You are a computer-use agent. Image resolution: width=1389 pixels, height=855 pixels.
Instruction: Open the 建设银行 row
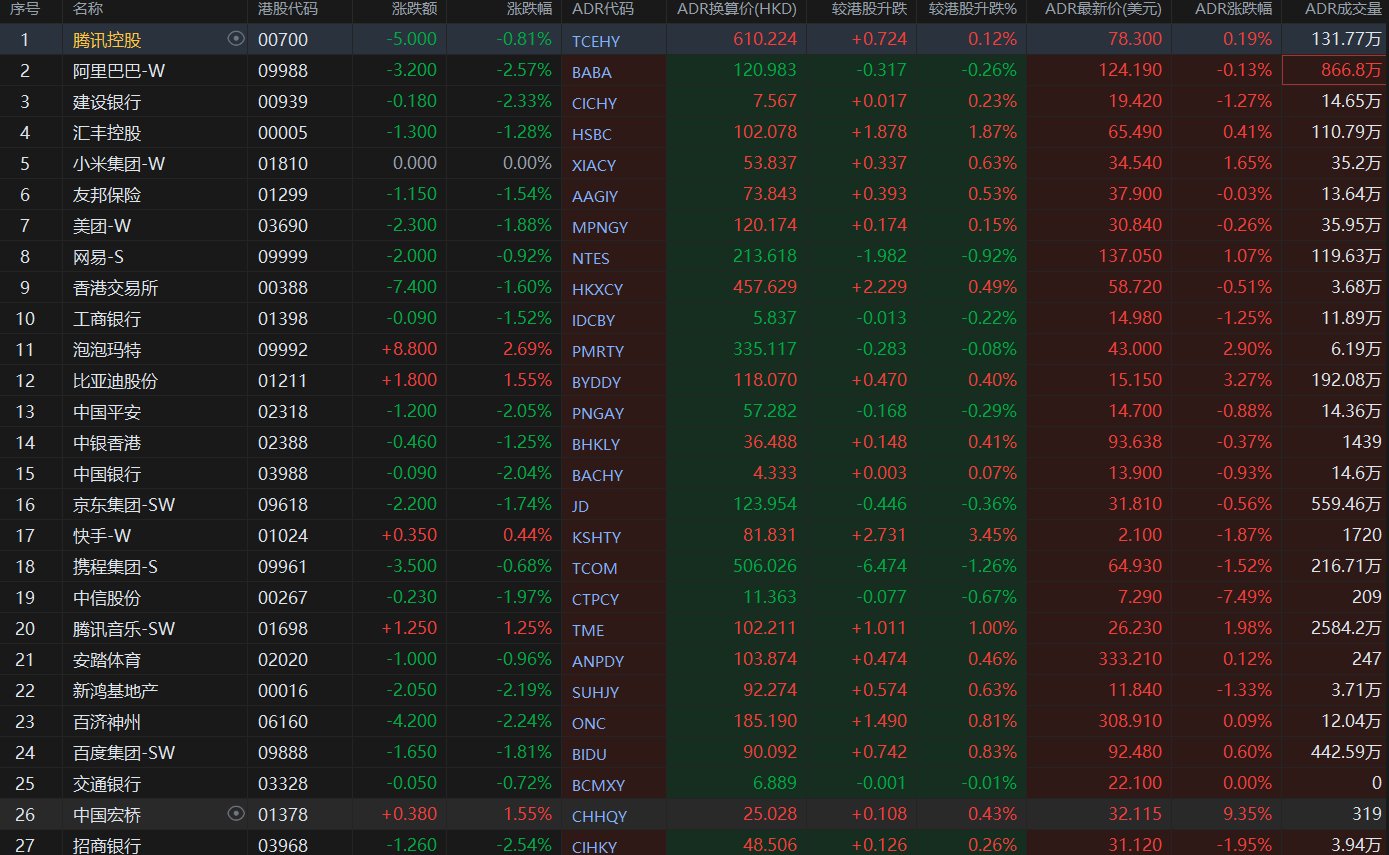click(694, 102)
